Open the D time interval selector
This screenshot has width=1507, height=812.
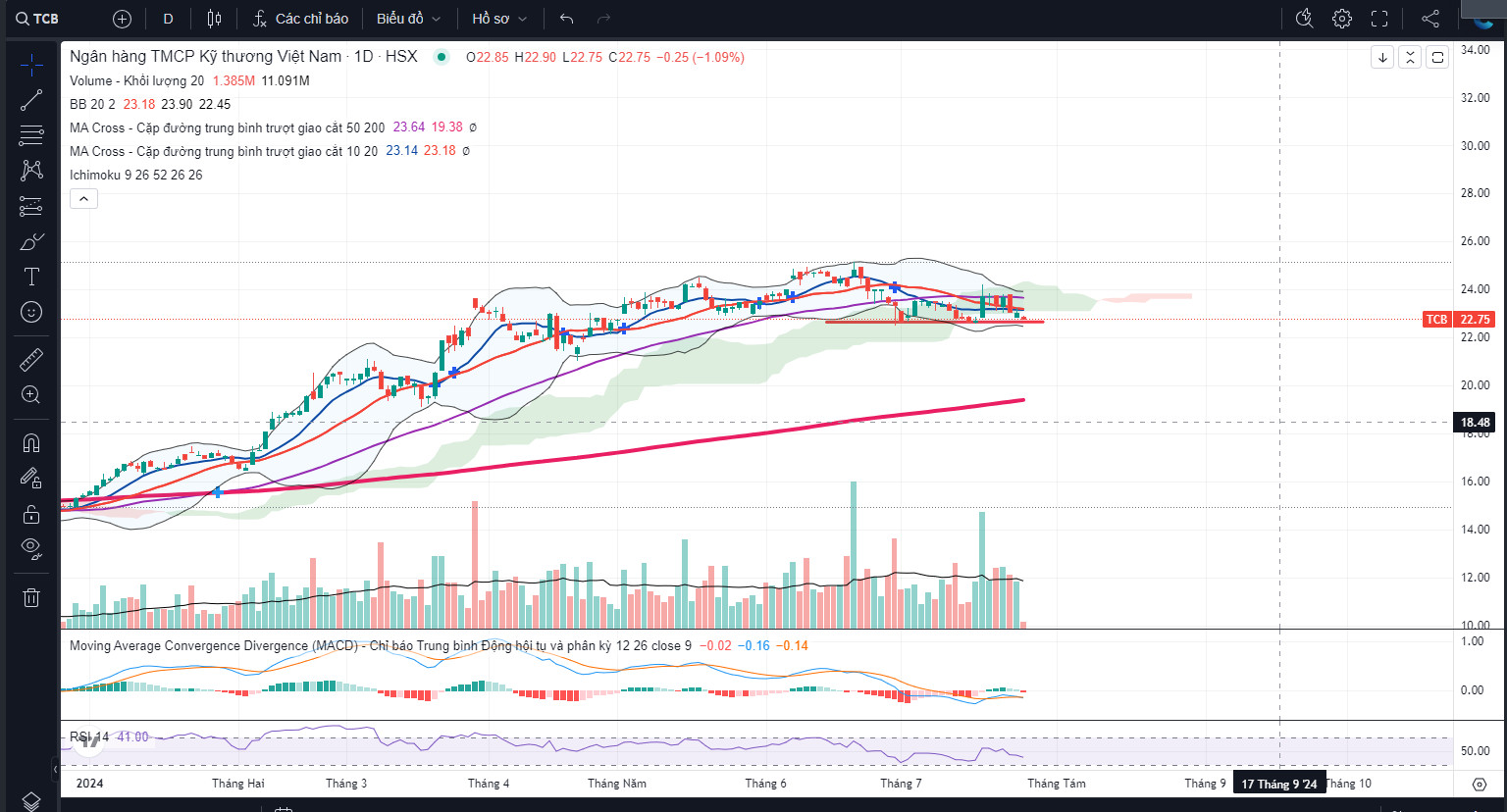click(168, 19)
